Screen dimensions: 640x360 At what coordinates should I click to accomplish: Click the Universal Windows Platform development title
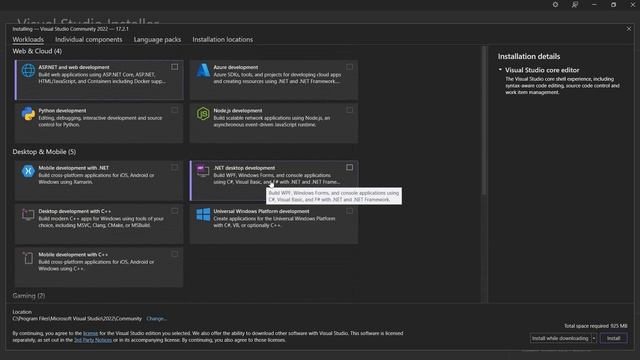261,211
